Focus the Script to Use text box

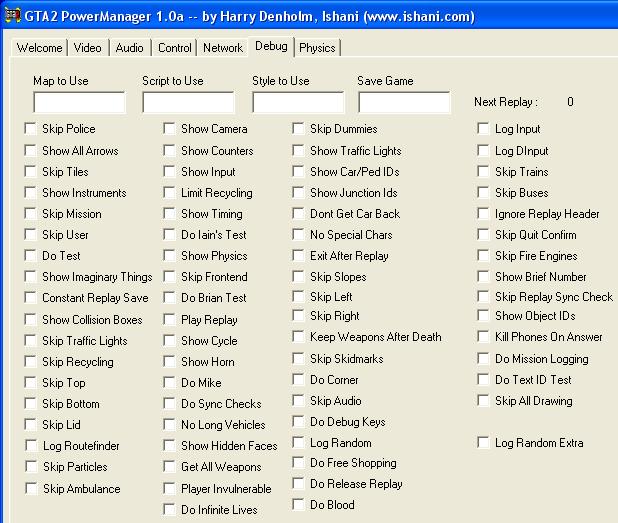click(188, 103)
